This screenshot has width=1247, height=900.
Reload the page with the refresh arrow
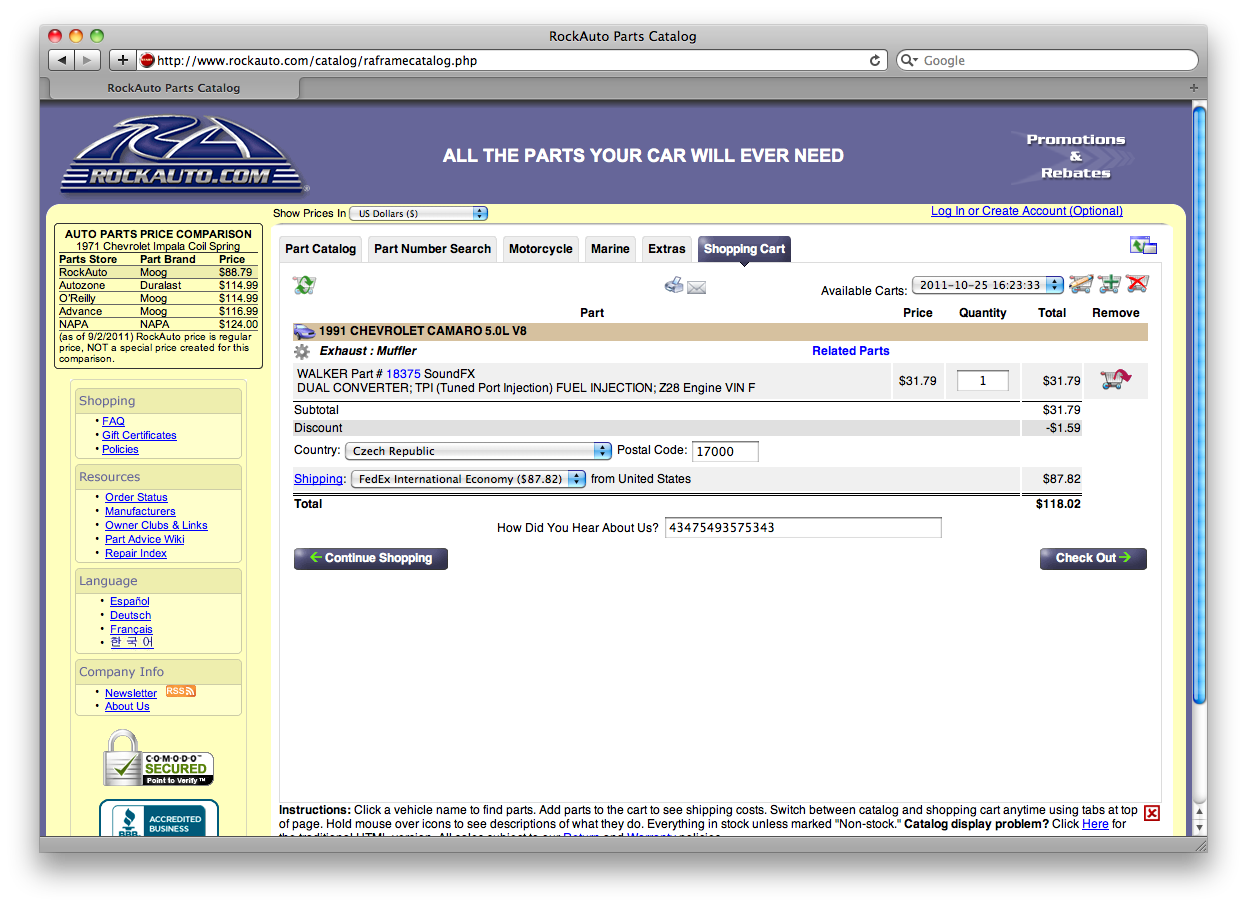coord(876,60)
